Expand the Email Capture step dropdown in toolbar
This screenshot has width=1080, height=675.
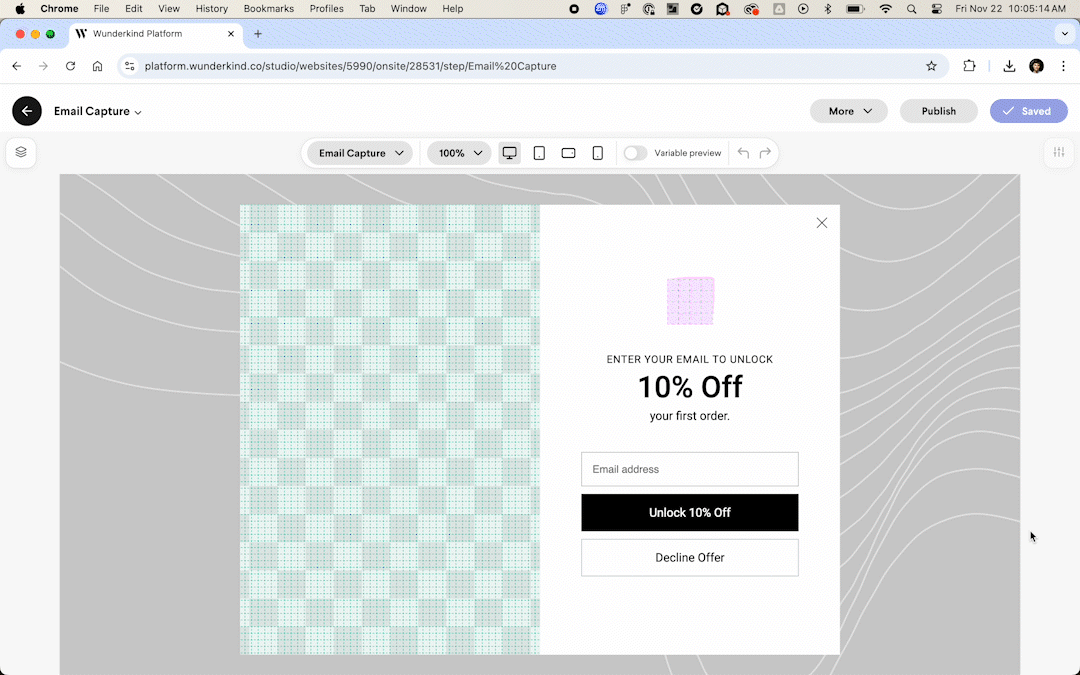(x=360, y=153)
